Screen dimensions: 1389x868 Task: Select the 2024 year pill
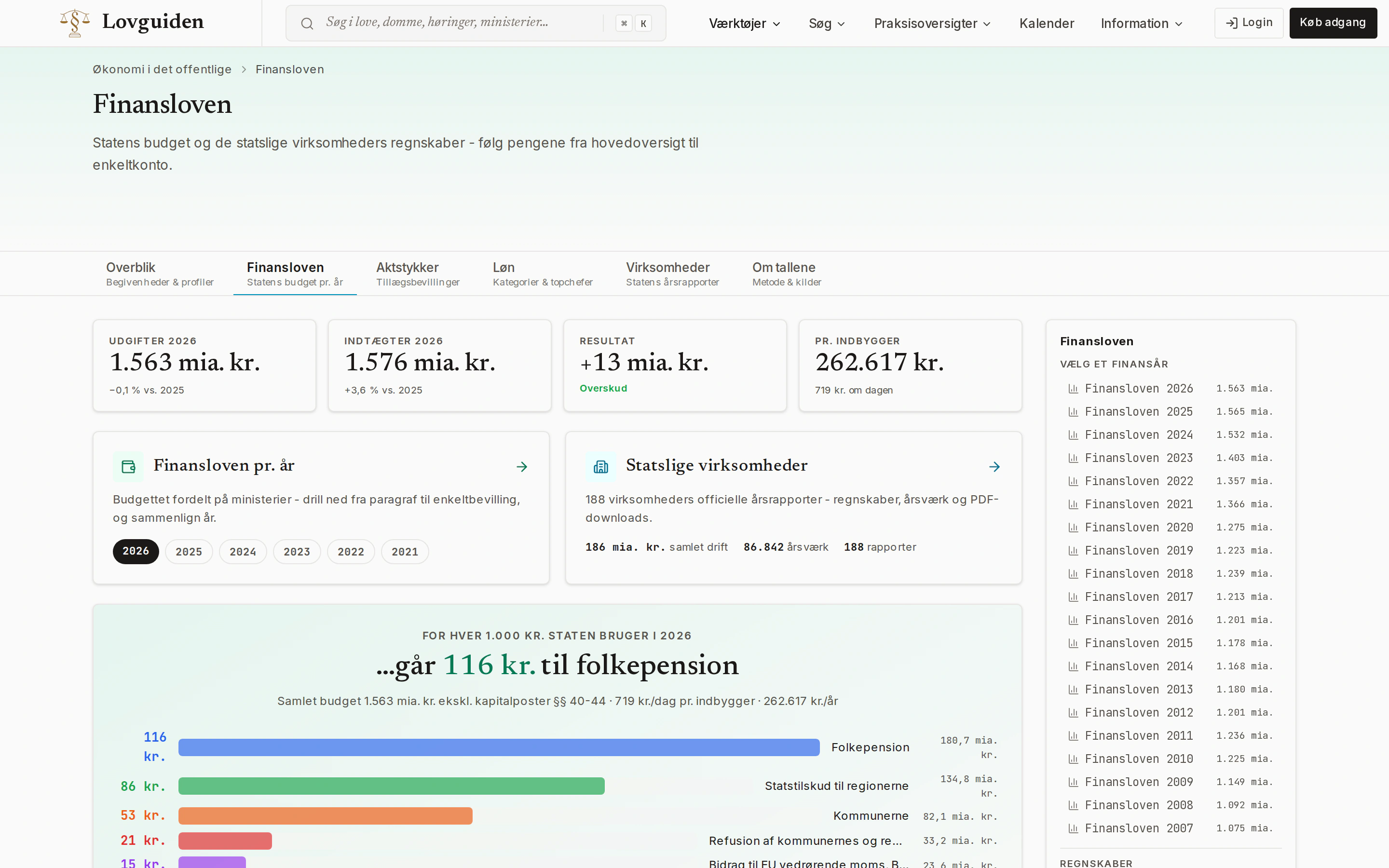pyautogui.click(x=243, y=552)
